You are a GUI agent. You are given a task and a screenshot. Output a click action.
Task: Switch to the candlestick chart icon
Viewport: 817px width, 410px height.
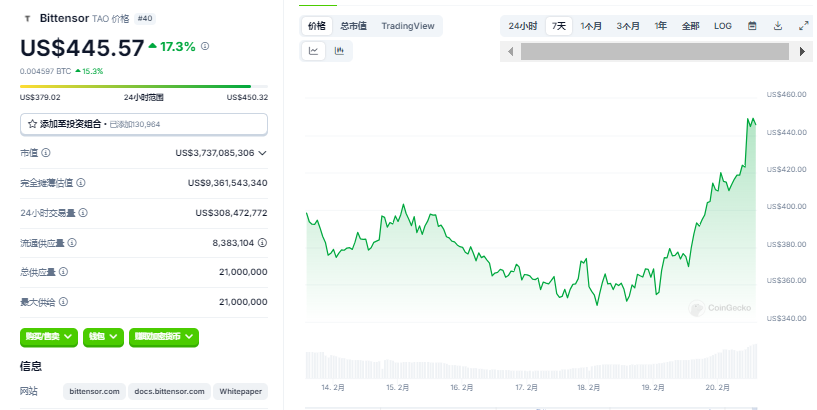[339, 50]
